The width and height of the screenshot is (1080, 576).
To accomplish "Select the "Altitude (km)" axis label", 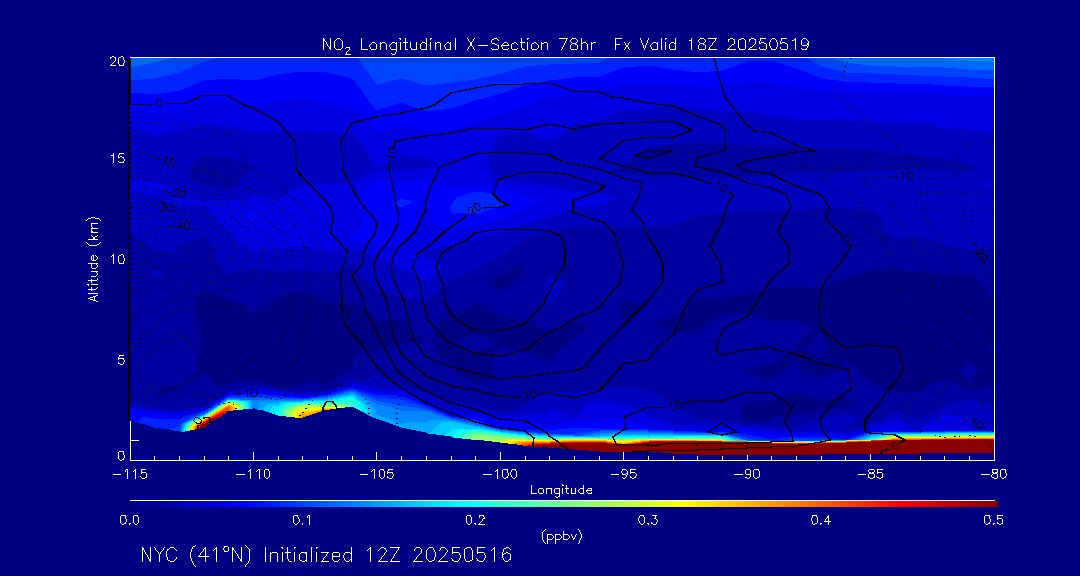I will tap(93, 259).
